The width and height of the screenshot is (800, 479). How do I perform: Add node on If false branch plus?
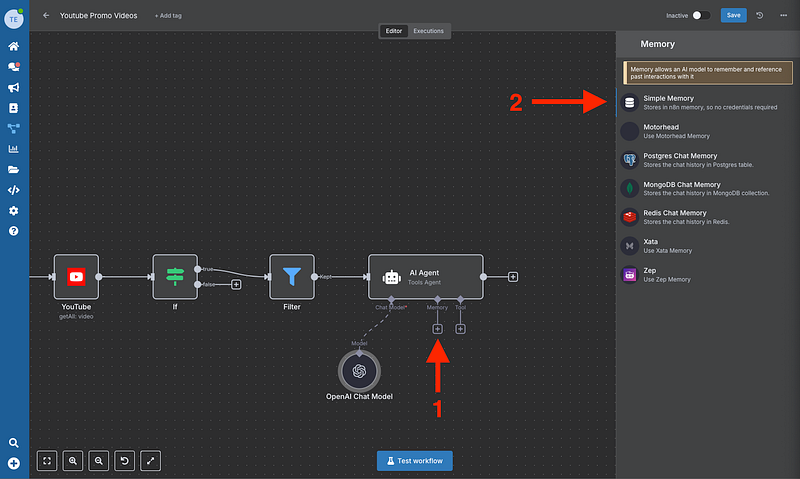pyautogui.click(x=236, y=284)
